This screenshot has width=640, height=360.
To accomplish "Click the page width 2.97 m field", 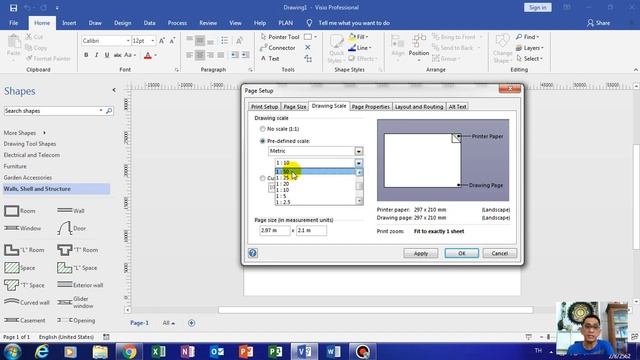I will tap(275, 230).
